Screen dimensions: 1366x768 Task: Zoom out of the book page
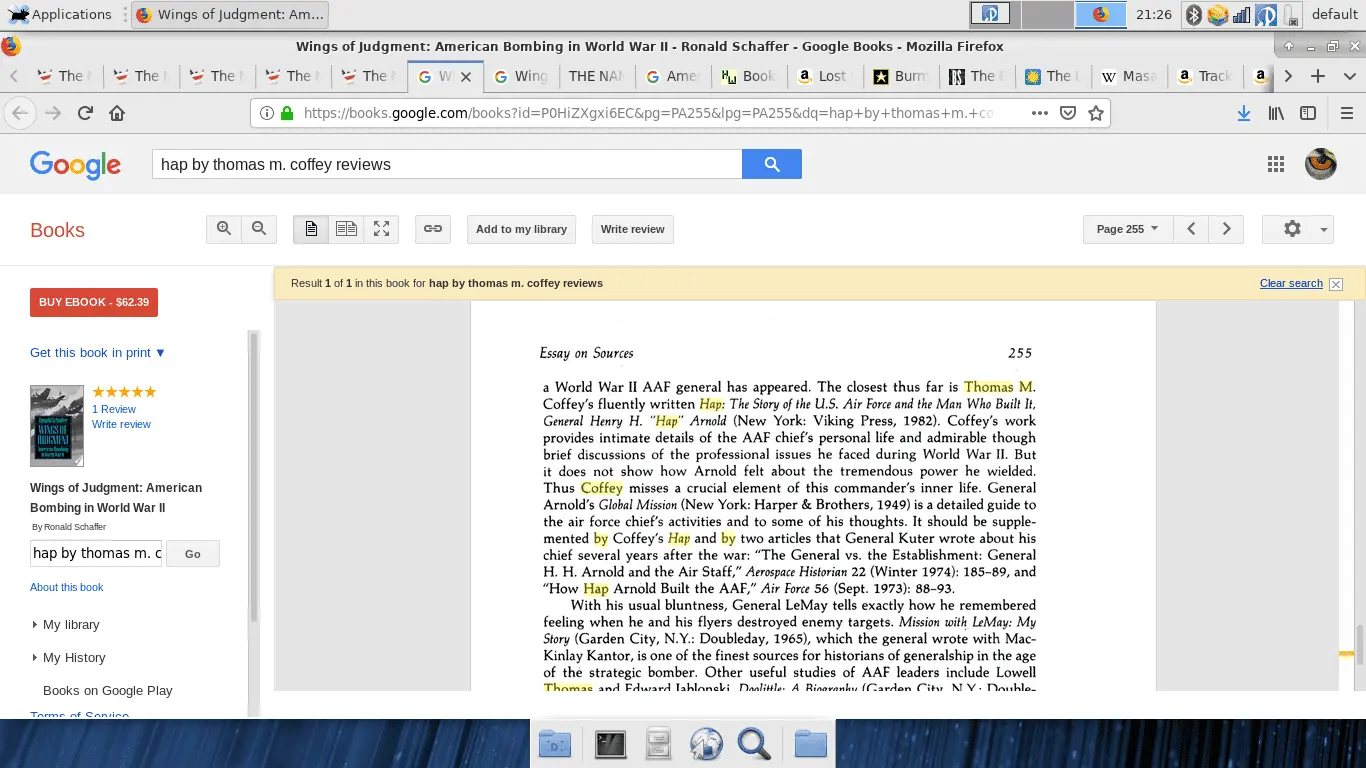[258, 228]
